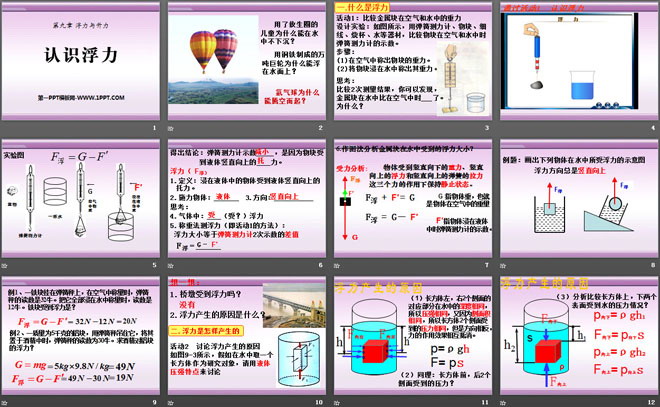Click the animation star icon under slide 12
The image size is (660, 407).
point(503,403)
